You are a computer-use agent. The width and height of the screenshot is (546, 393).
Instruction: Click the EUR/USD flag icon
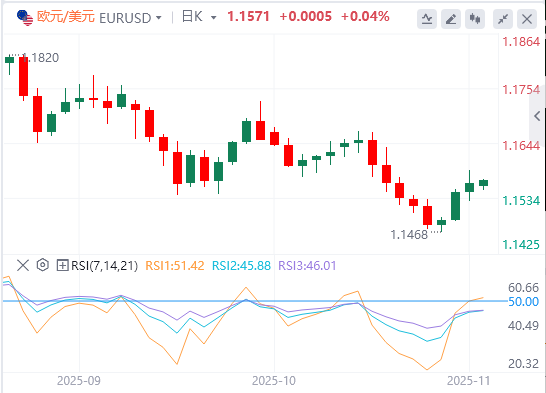pos(25,17)
